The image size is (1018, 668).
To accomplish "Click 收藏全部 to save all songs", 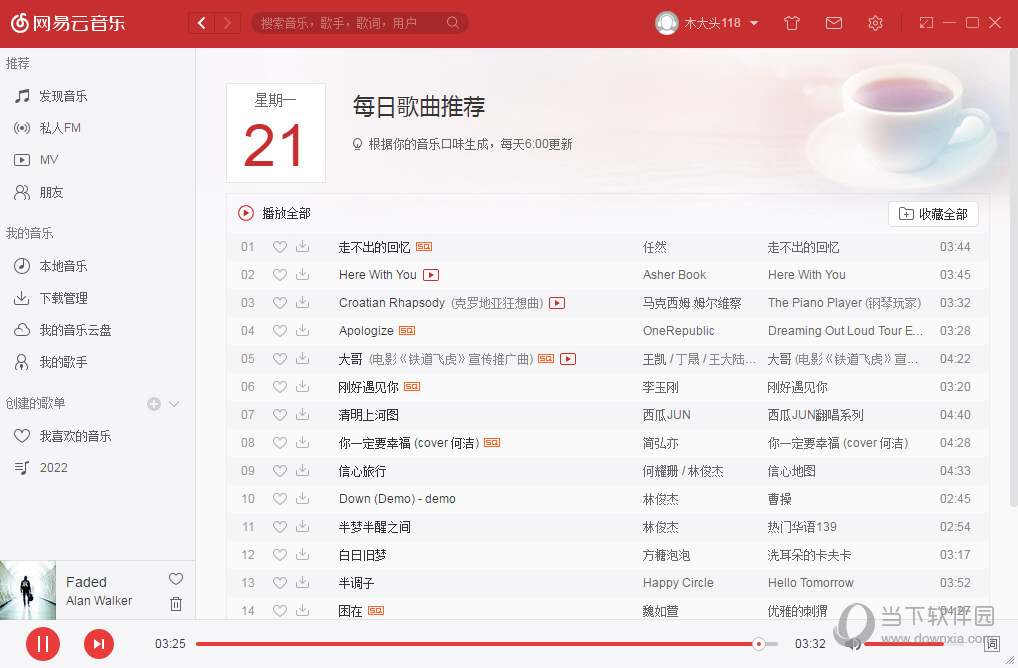I will pos(933,213).
